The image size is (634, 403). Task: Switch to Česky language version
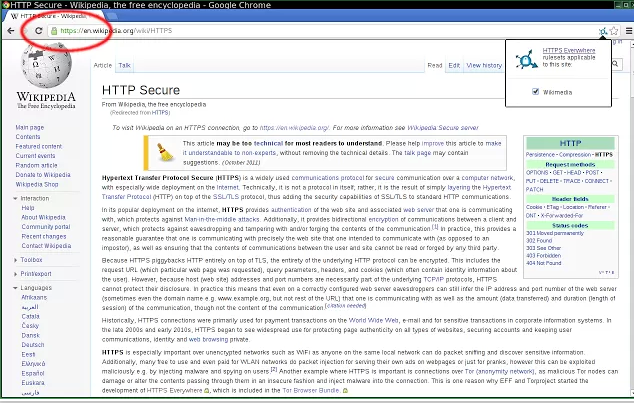(x=30, y=326)
